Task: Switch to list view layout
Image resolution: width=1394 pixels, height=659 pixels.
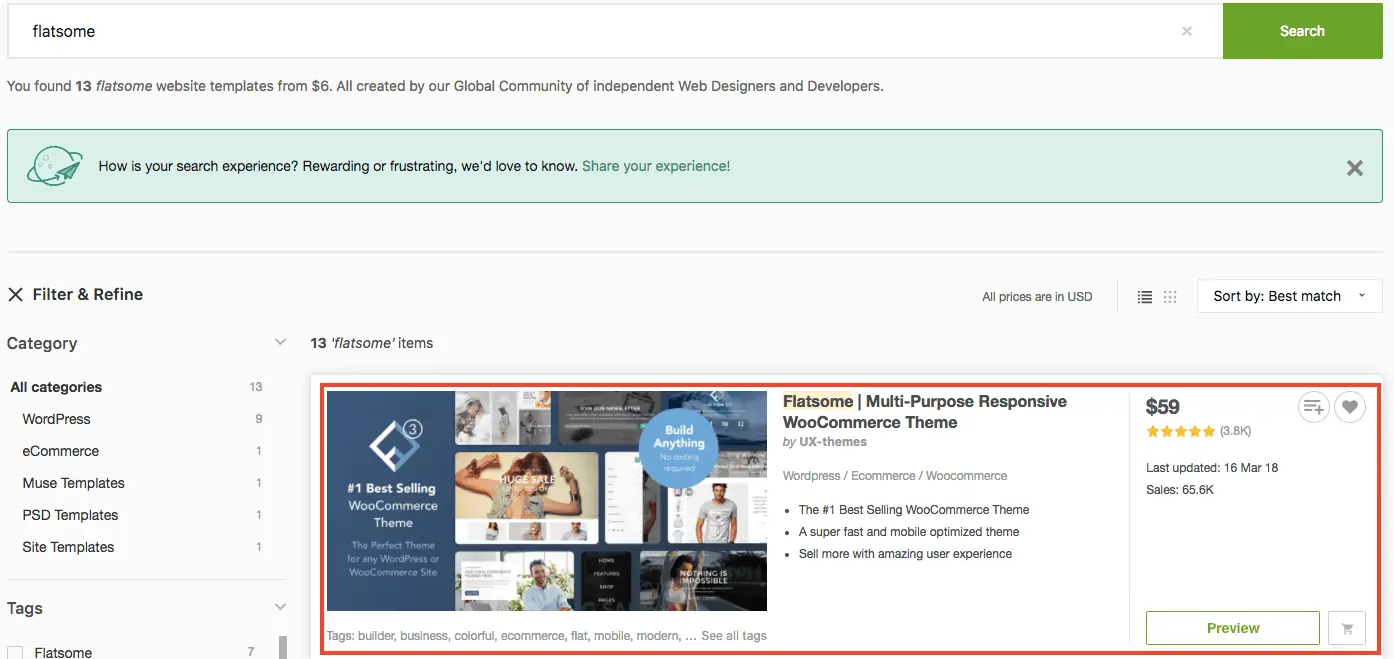Action: [1145, 297]
